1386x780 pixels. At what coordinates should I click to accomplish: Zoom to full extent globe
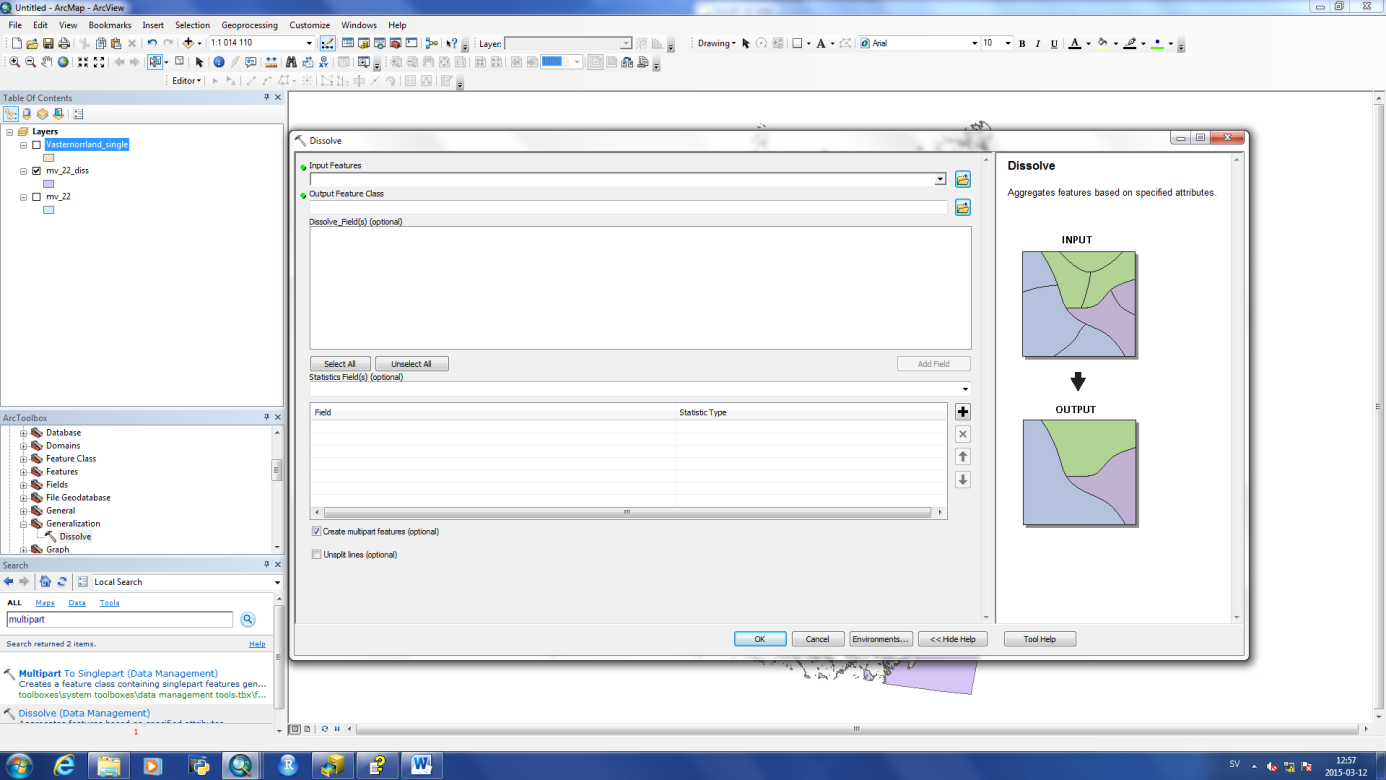(63, 62)
